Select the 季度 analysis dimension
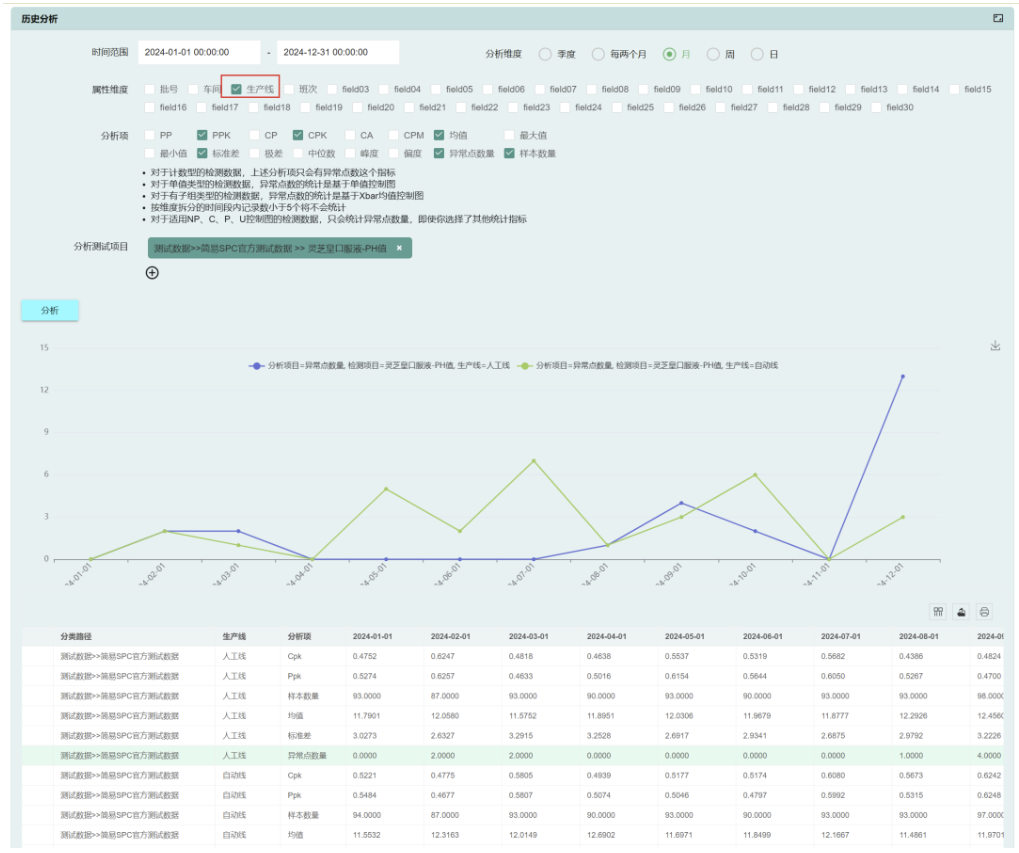The height and width of the screenshot is (853, 1019). [545, 54]
